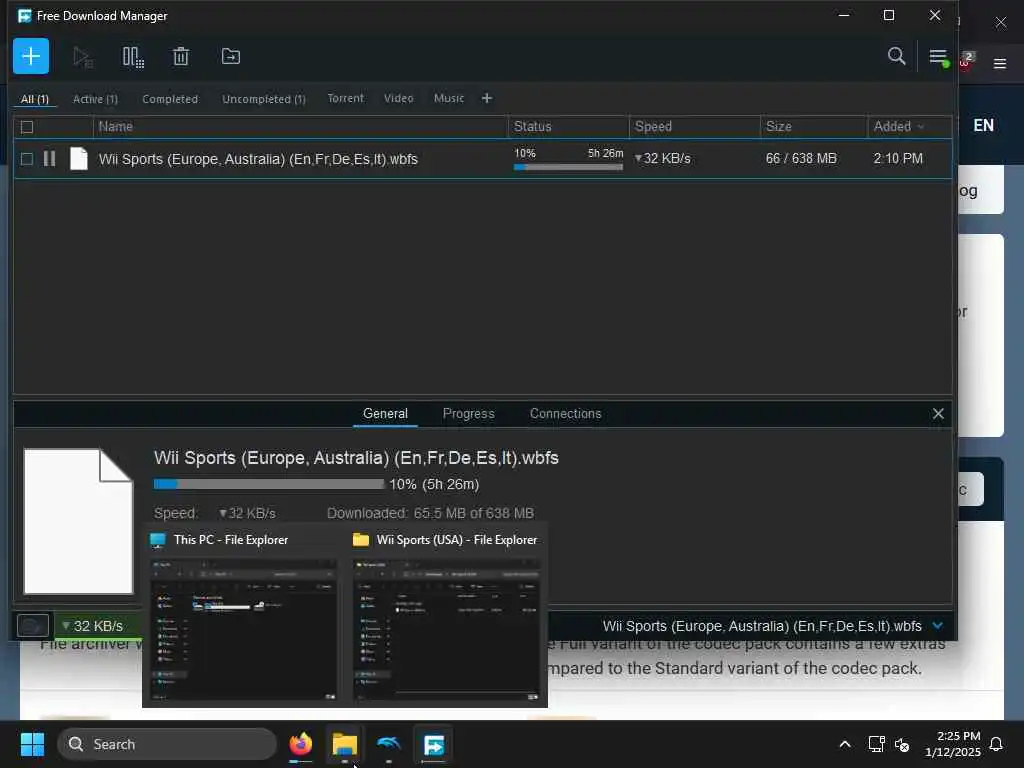Click the Wii Sports file icon in list
This screenshot has height=768, width=1024.
tap(79, 159)
